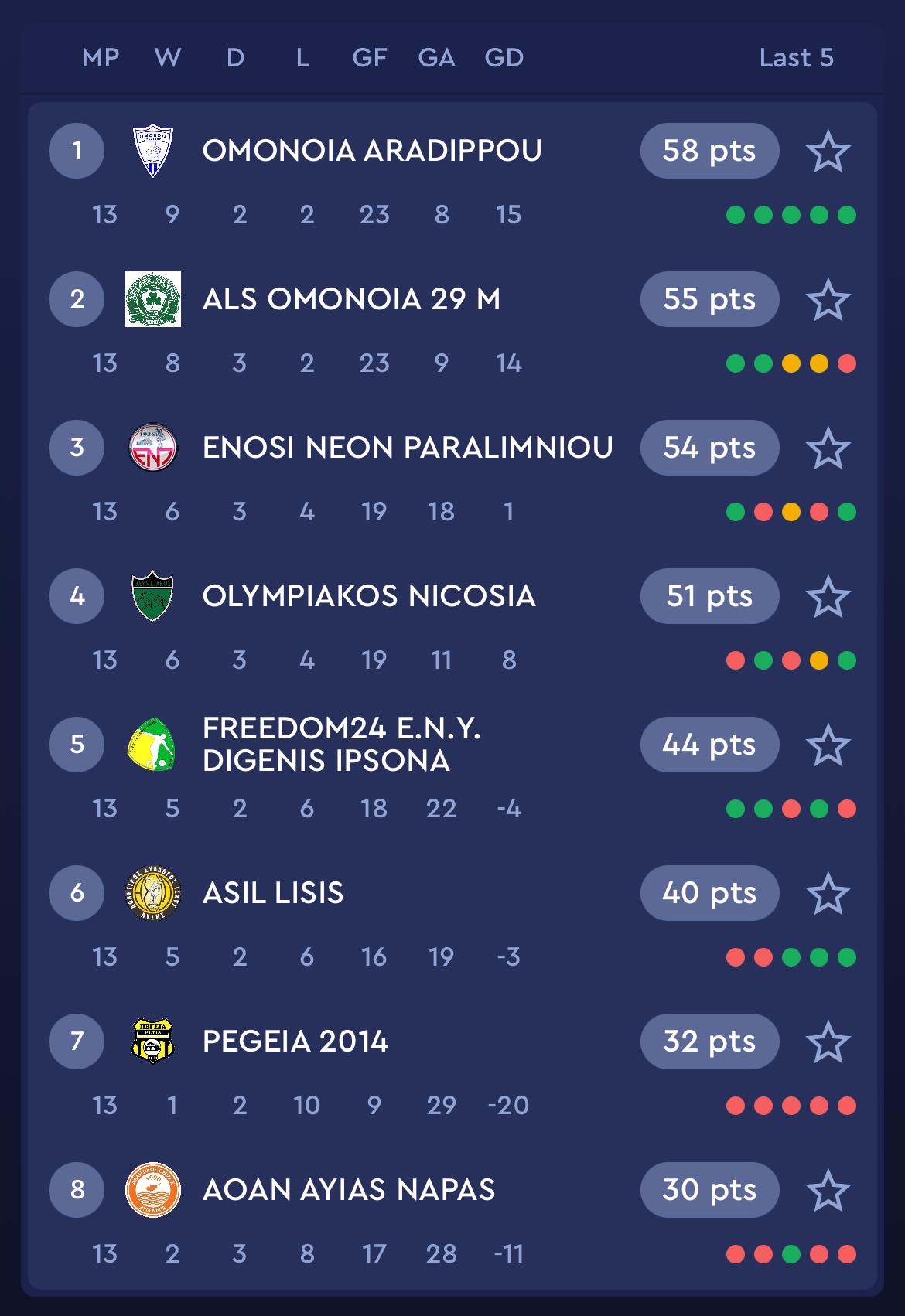Click the 44 pts points pill
The height and width of the screenshot is (1316, 905).
click(x=709, y=745)
